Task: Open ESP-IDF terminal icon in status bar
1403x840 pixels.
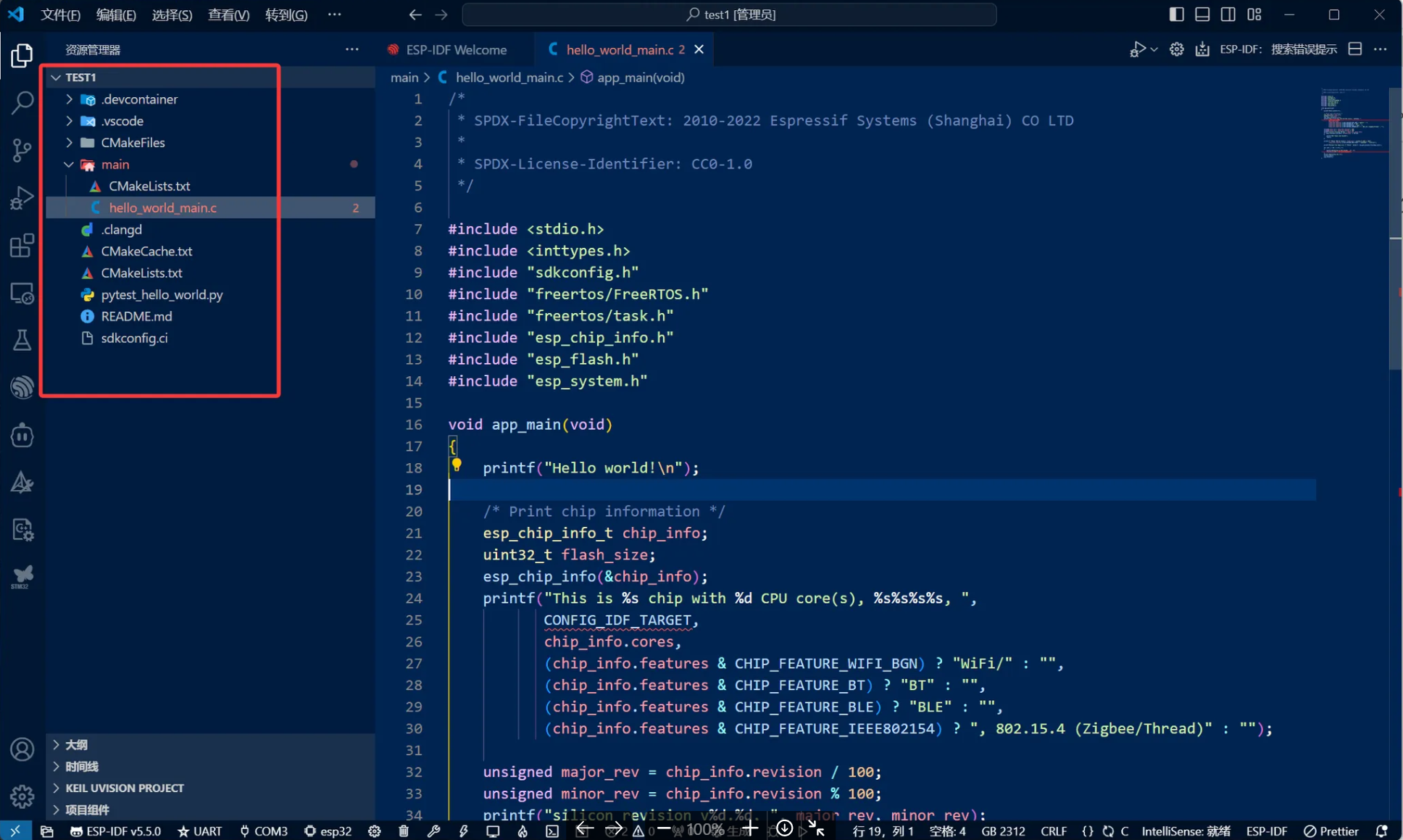Action: (x=552, y=831)
